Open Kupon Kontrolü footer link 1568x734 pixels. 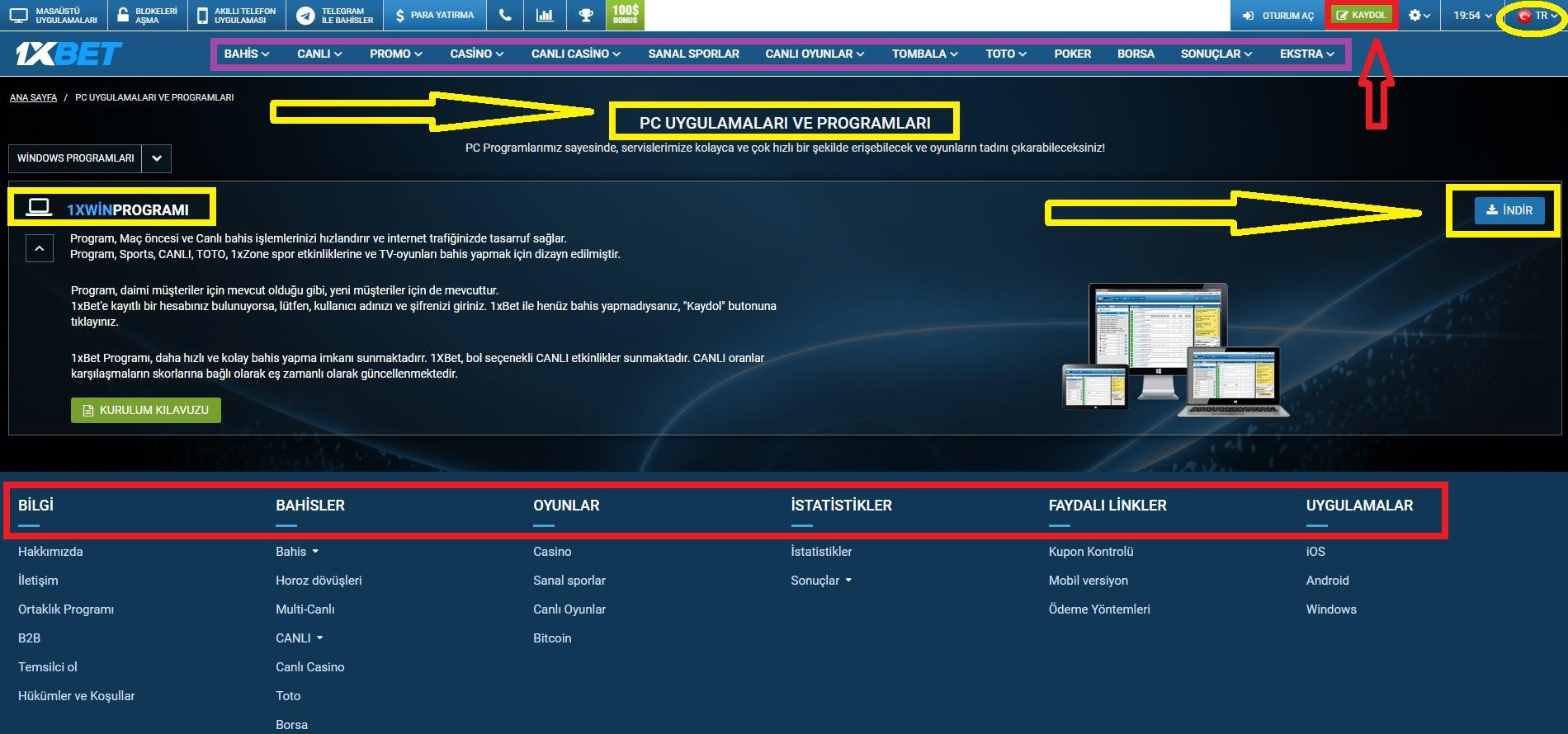[1091, 552]
